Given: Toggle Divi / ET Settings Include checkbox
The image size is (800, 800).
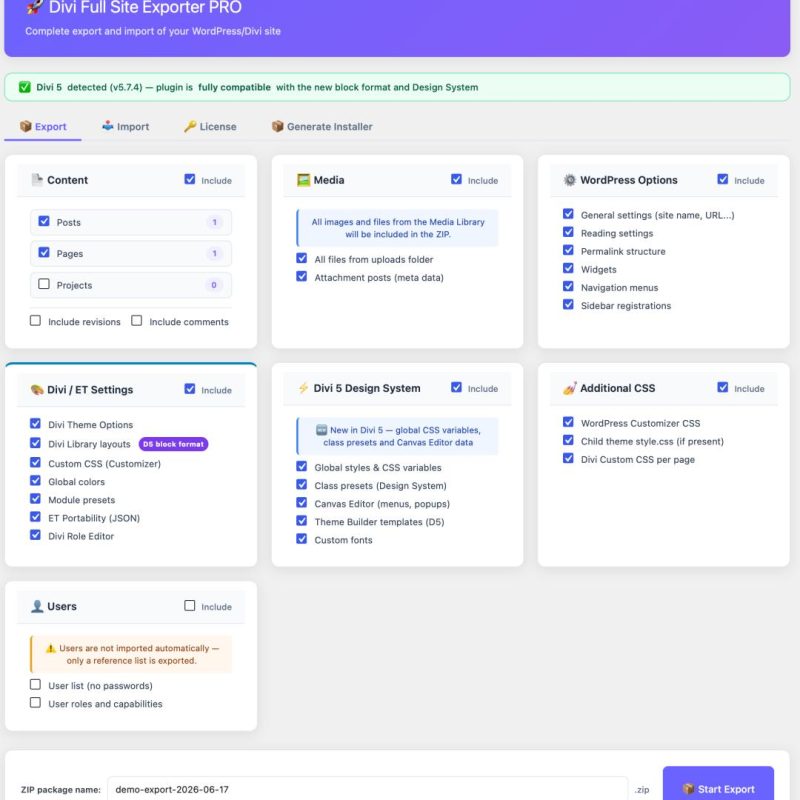Looking at the screenshot, I should (x=190, y=389).
